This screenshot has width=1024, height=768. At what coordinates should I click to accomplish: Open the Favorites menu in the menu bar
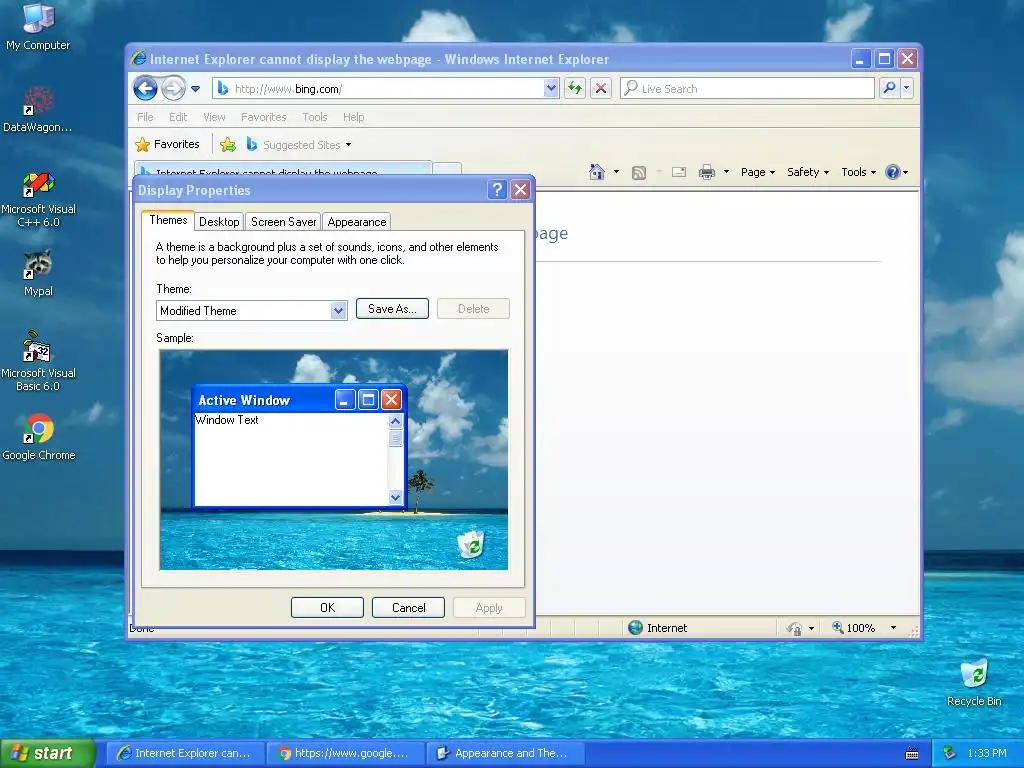(263, 117)
